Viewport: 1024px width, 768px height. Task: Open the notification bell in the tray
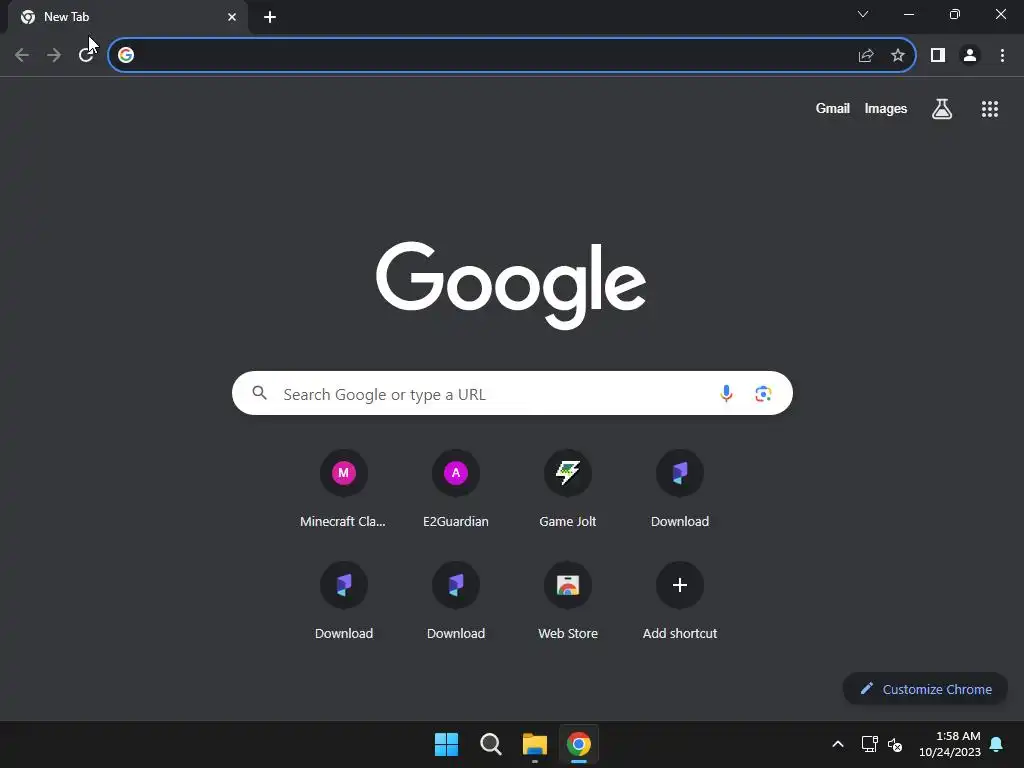pos(996,744)
